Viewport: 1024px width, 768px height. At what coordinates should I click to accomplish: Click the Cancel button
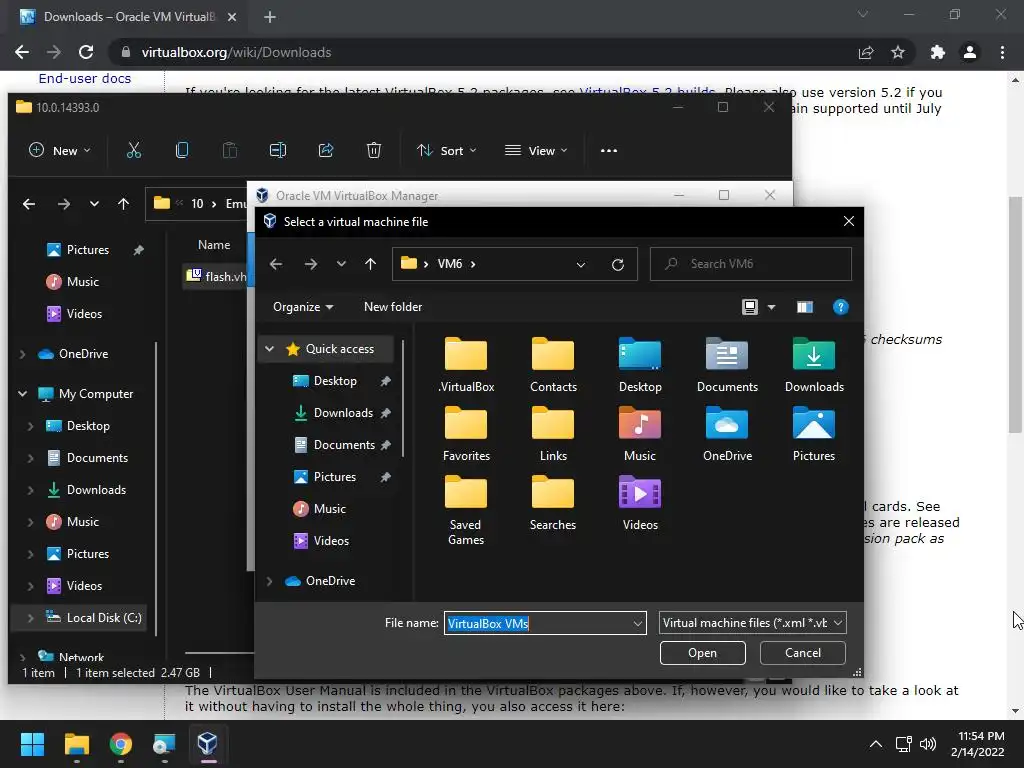[x=803, y=653]
